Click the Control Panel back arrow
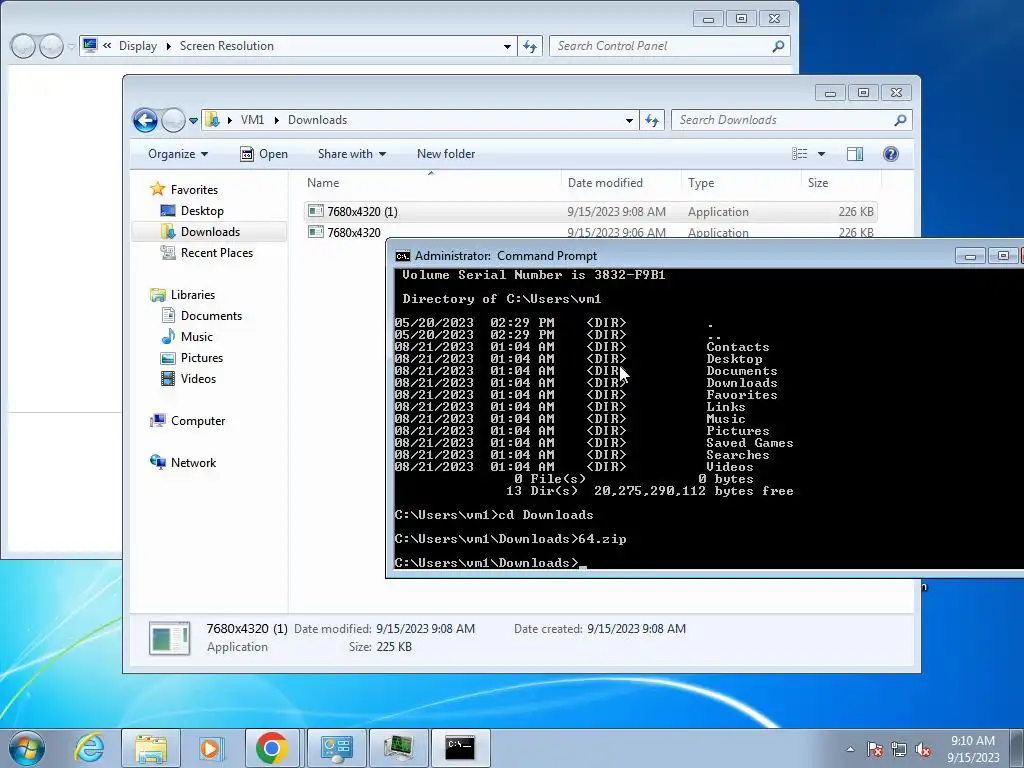Screen dimensions: 1024x768 [x=23, y=46]
